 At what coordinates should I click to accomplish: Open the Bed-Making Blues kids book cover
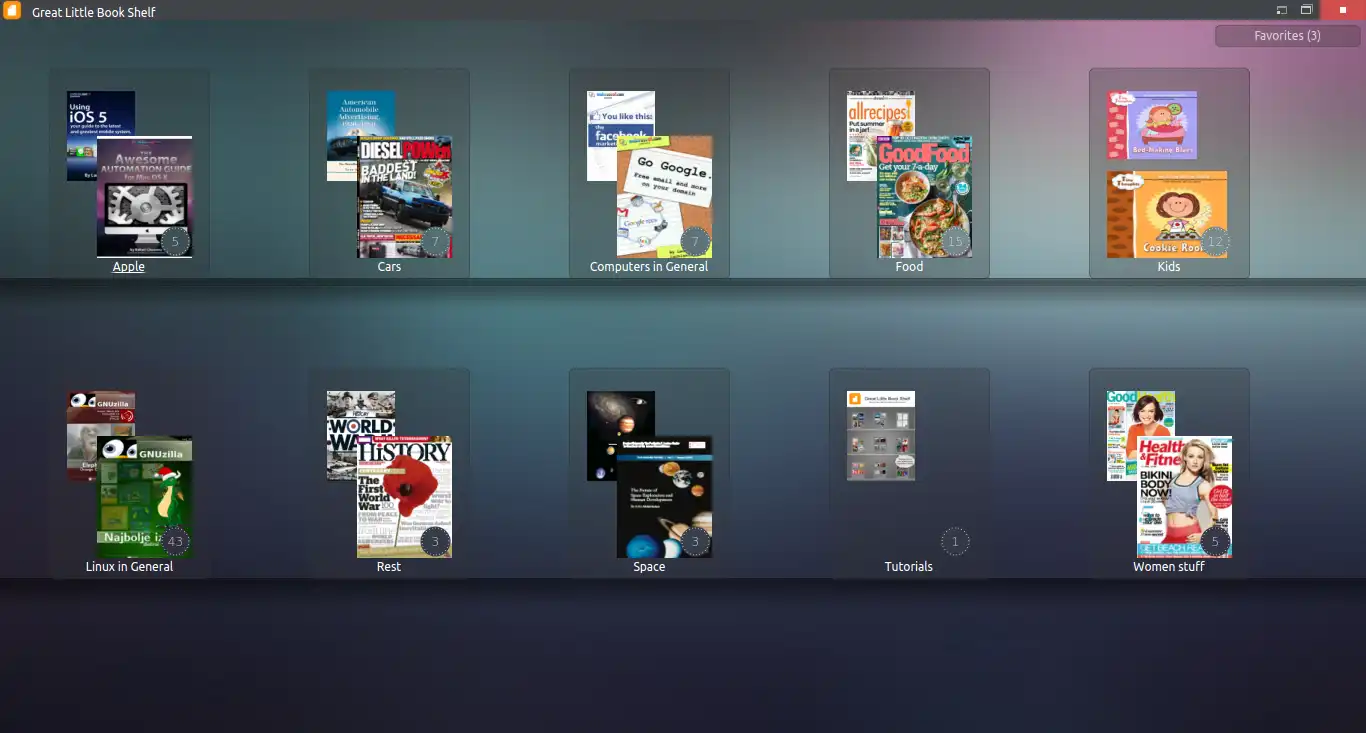pos(1152,125)
